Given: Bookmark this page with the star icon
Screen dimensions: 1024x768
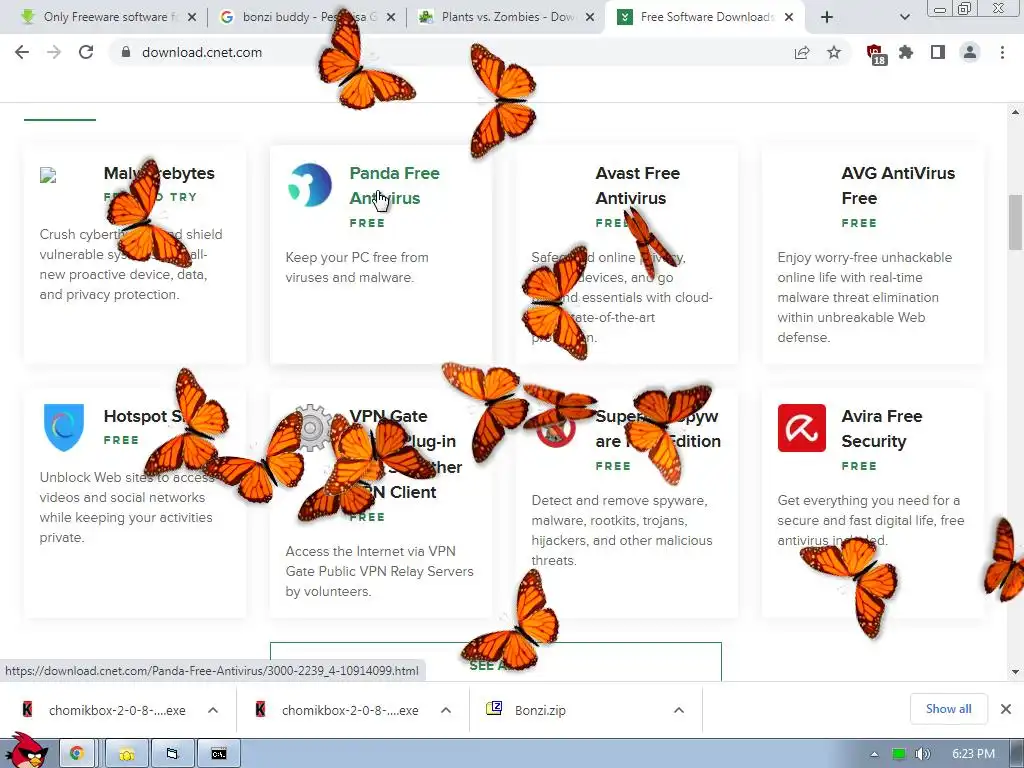Looking at the screenshot, I should click(x=834, y=52).
